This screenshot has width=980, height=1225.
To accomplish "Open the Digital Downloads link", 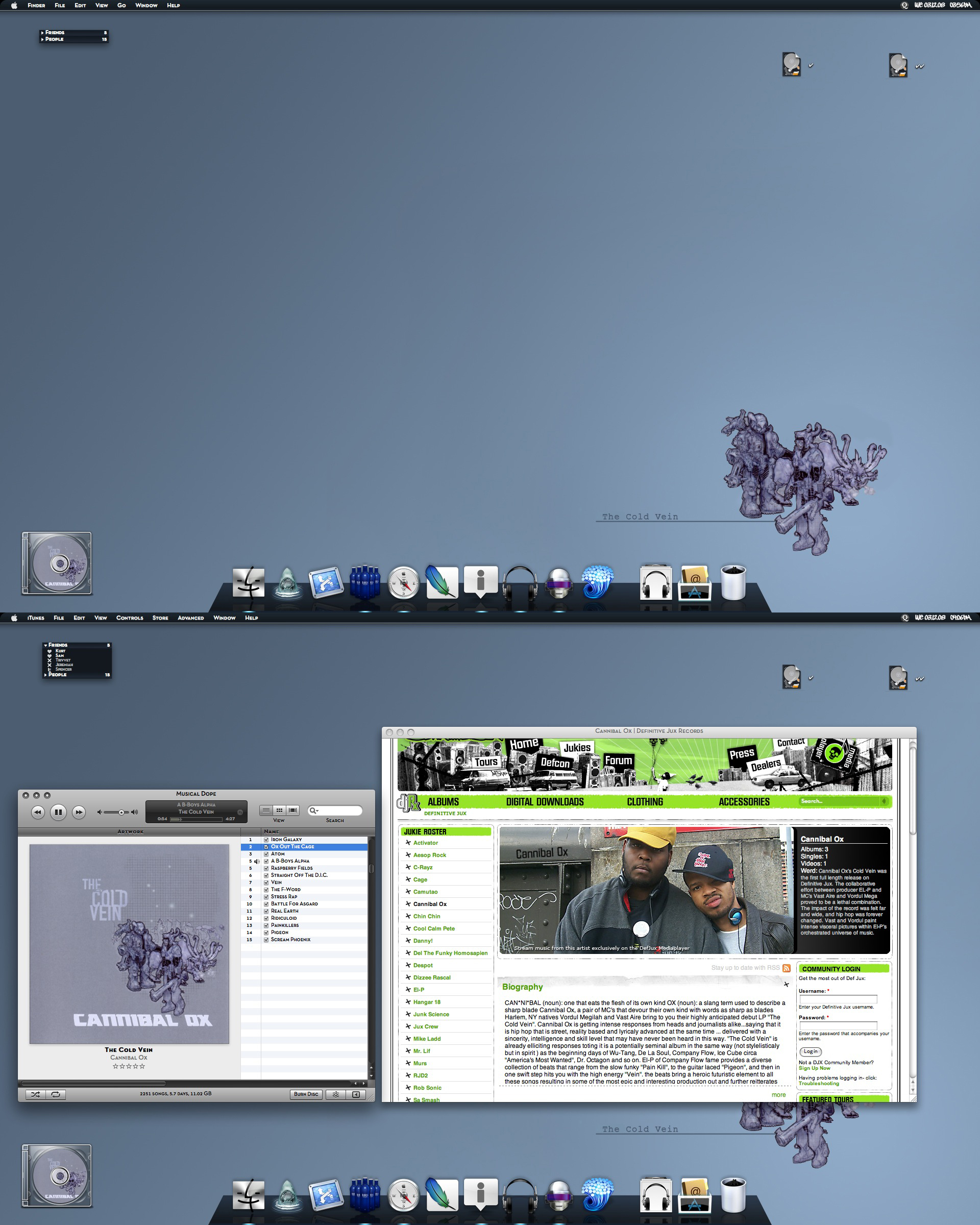I will coord(545,802).
